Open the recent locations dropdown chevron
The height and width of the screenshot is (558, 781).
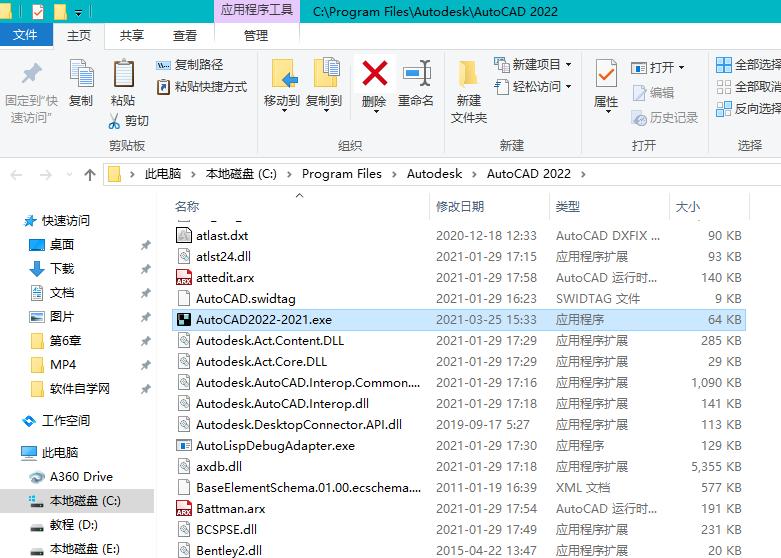coord(69,175)
